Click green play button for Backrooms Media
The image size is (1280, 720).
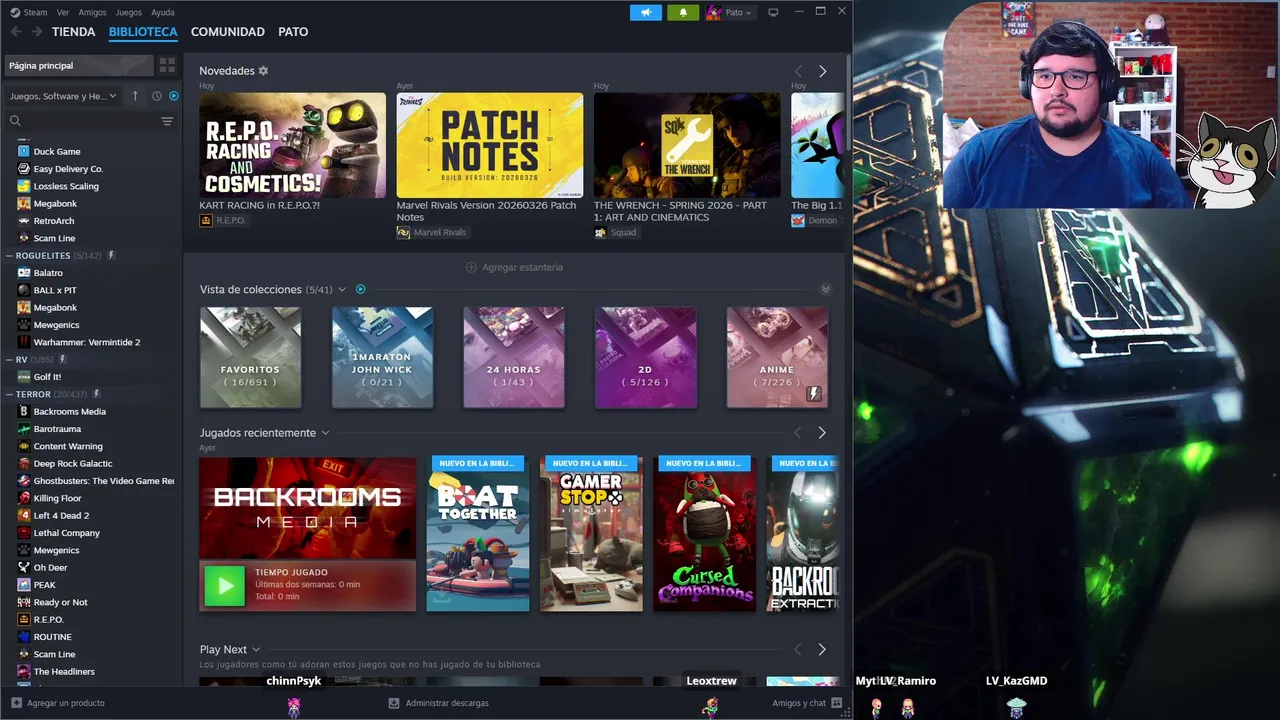tap(224, 585)
